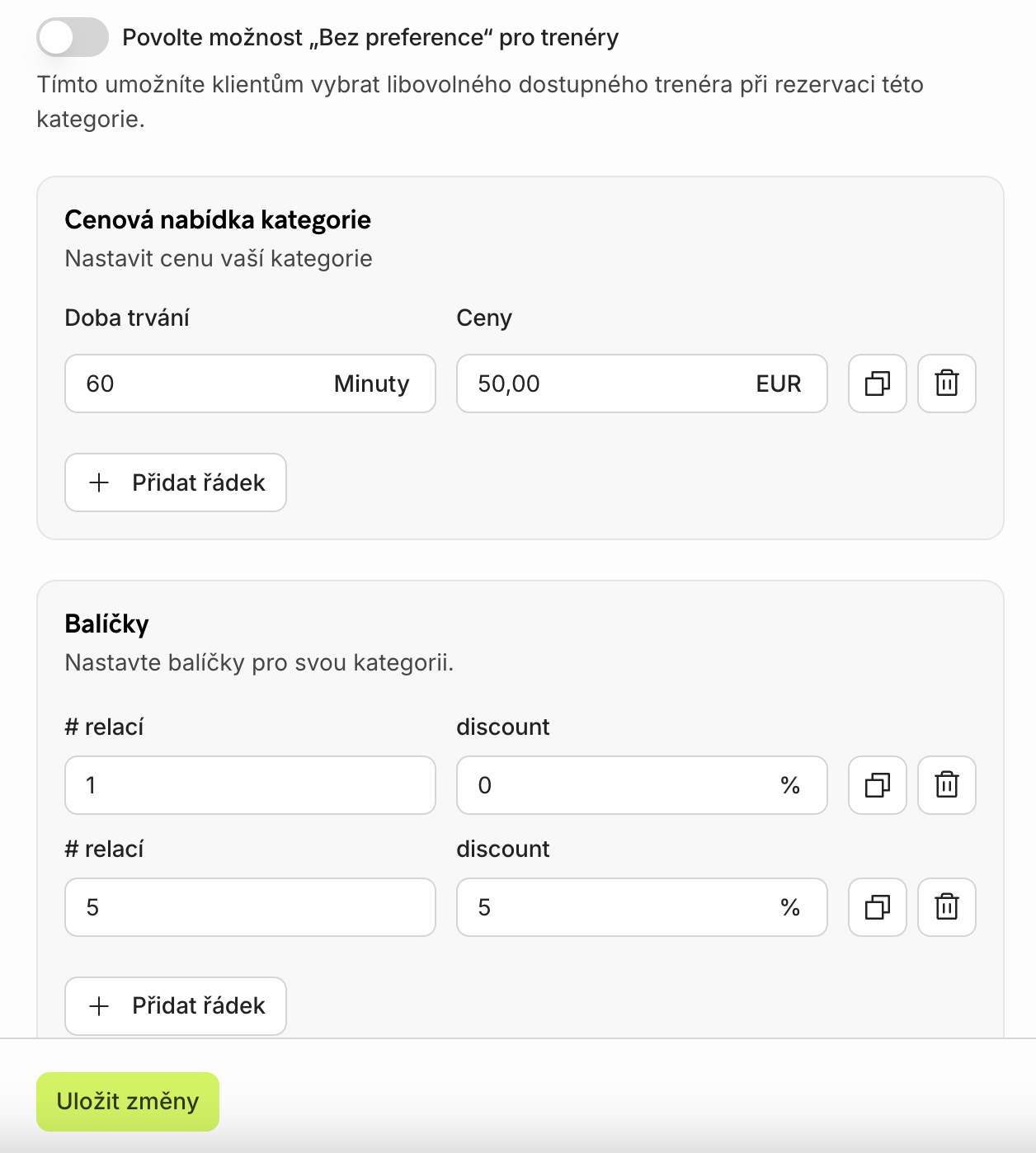This screenshot has height=1153, width=1036.
Task: Delete the 1-session package row
Action: 946,785
